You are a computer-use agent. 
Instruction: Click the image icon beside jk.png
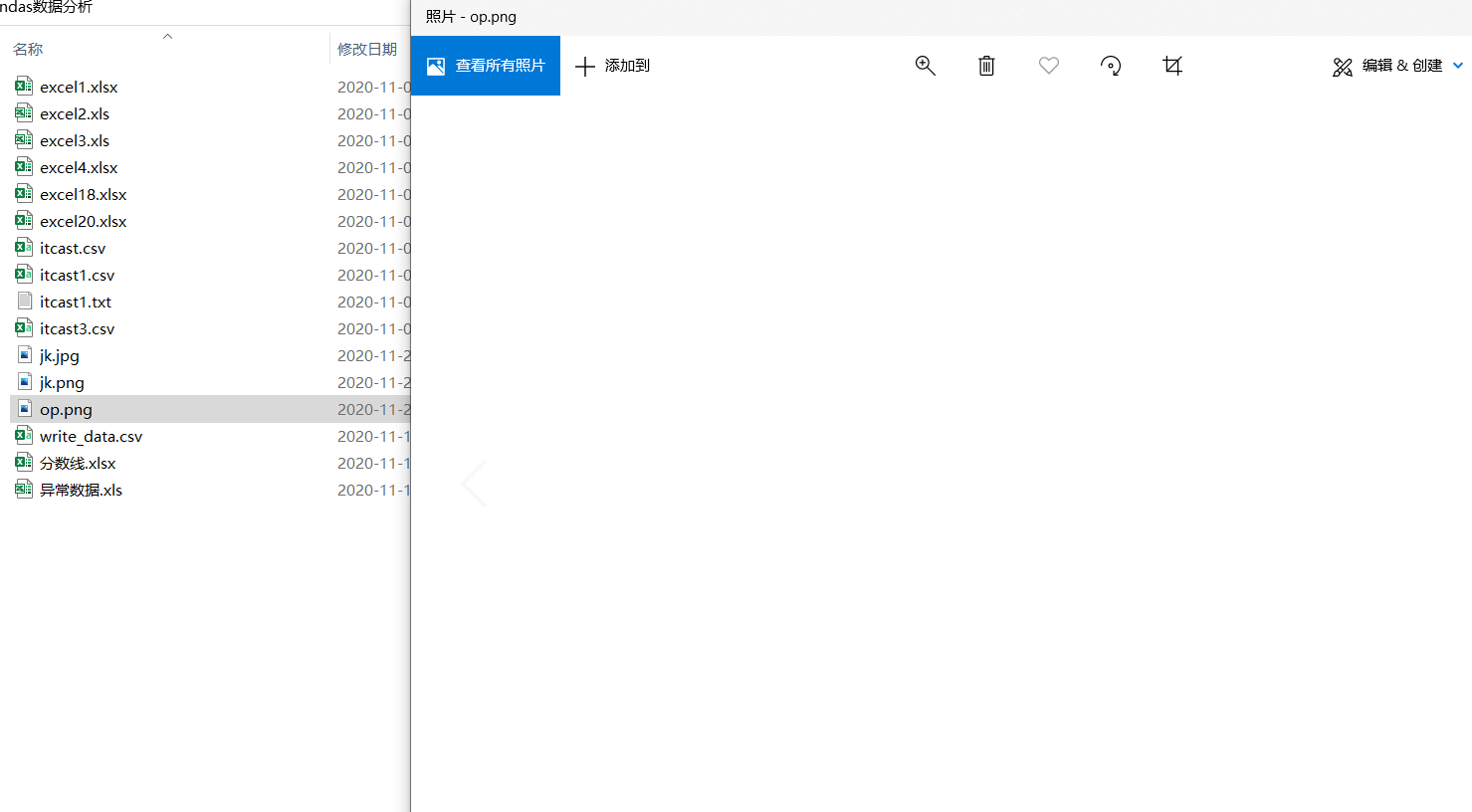tap(23, 382)
